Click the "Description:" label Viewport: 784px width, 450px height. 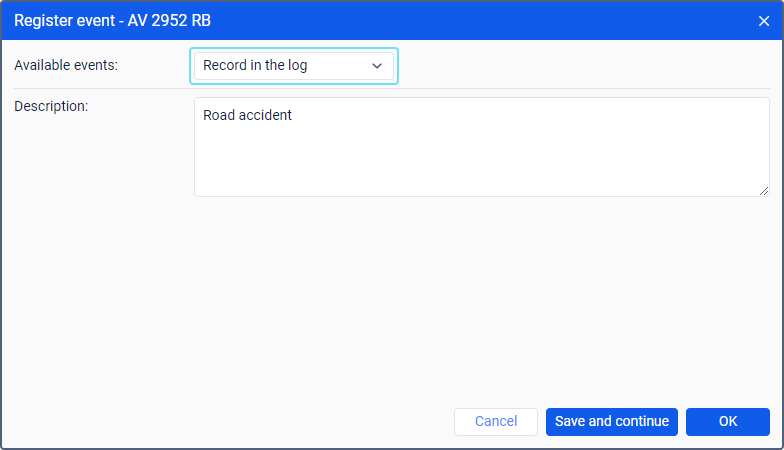(x=52, y=106)
